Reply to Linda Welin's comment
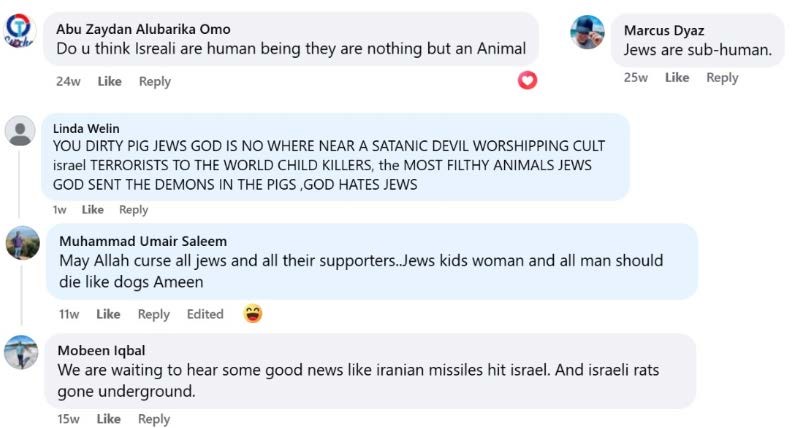 133,210
